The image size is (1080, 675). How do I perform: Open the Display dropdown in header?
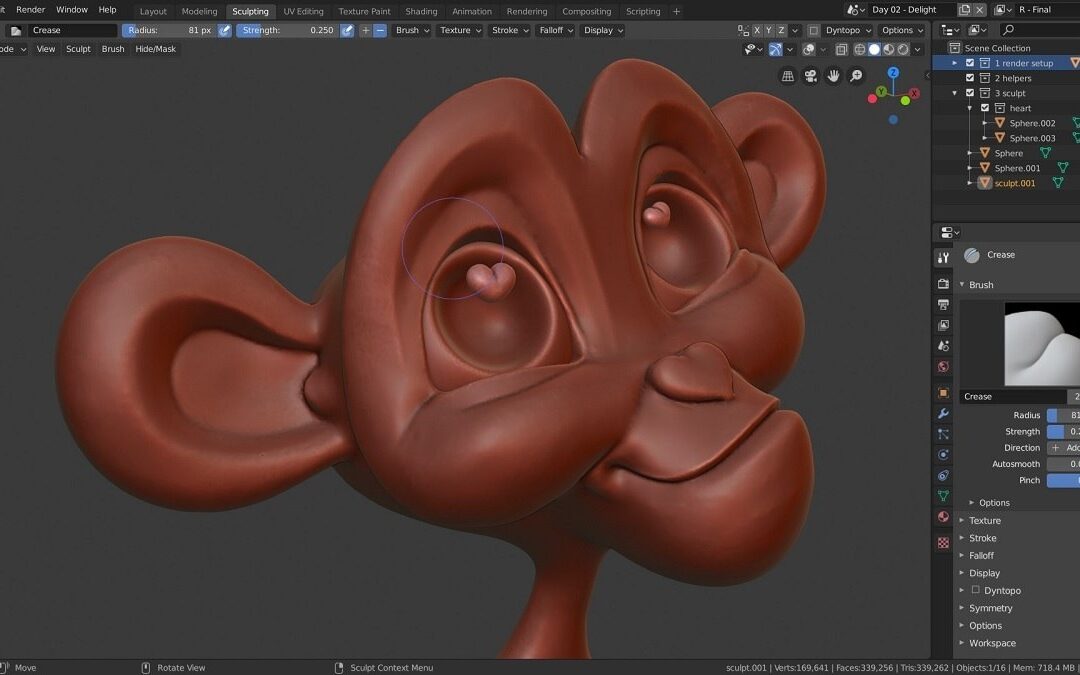tap(603, 30)
